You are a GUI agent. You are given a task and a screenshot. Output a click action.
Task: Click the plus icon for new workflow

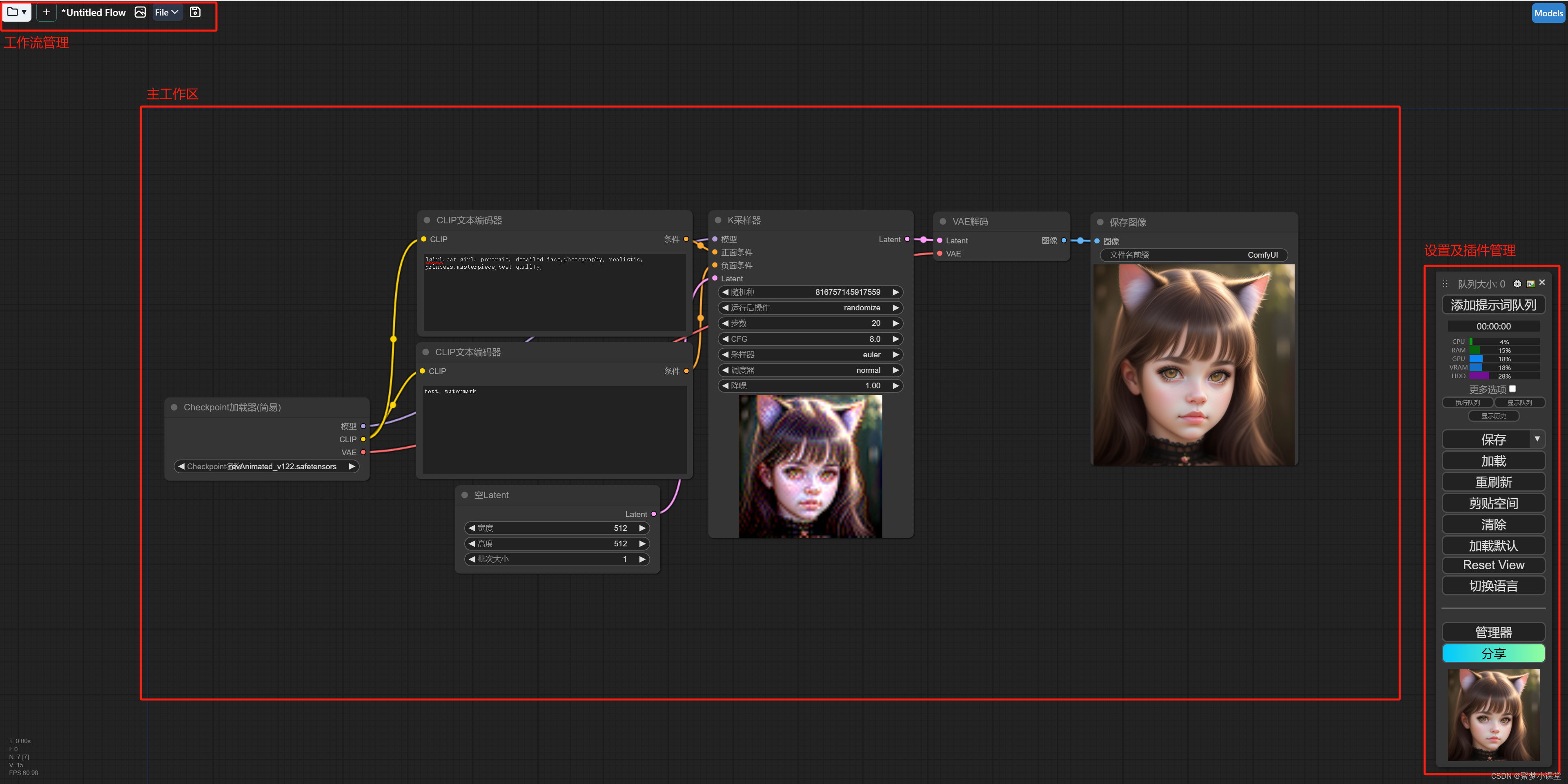[x=46, y=12]
